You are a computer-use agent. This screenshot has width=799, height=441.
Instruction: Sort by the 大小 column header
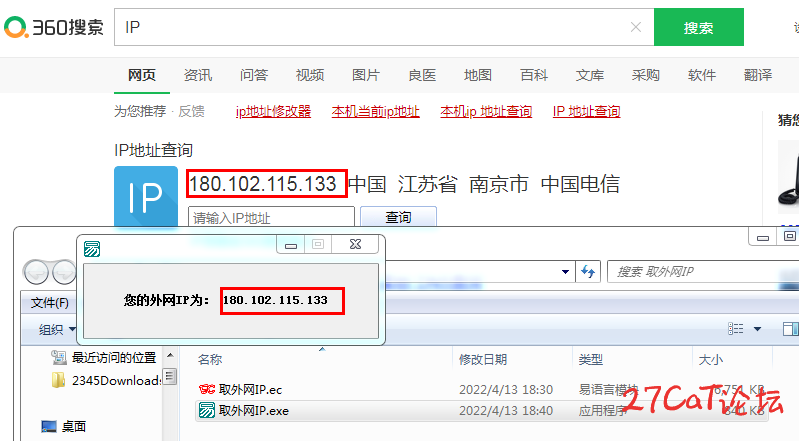pos(711,360)
